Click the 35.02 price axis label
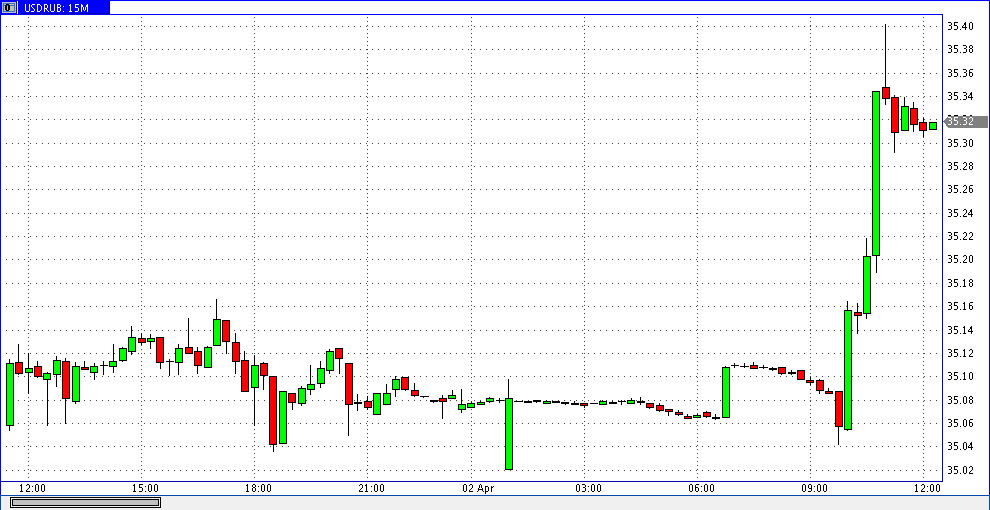This screenshot has height=510, width=990. pos(960,471)
